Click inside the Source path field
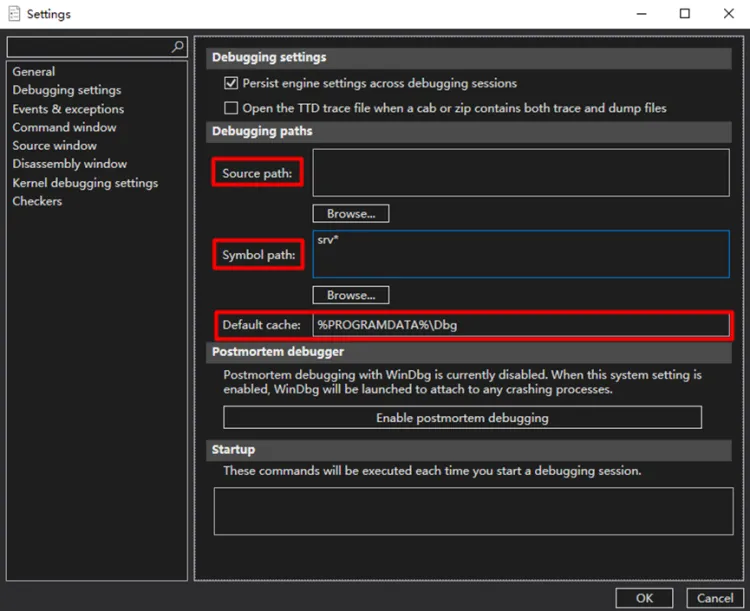 coord(521,173)
